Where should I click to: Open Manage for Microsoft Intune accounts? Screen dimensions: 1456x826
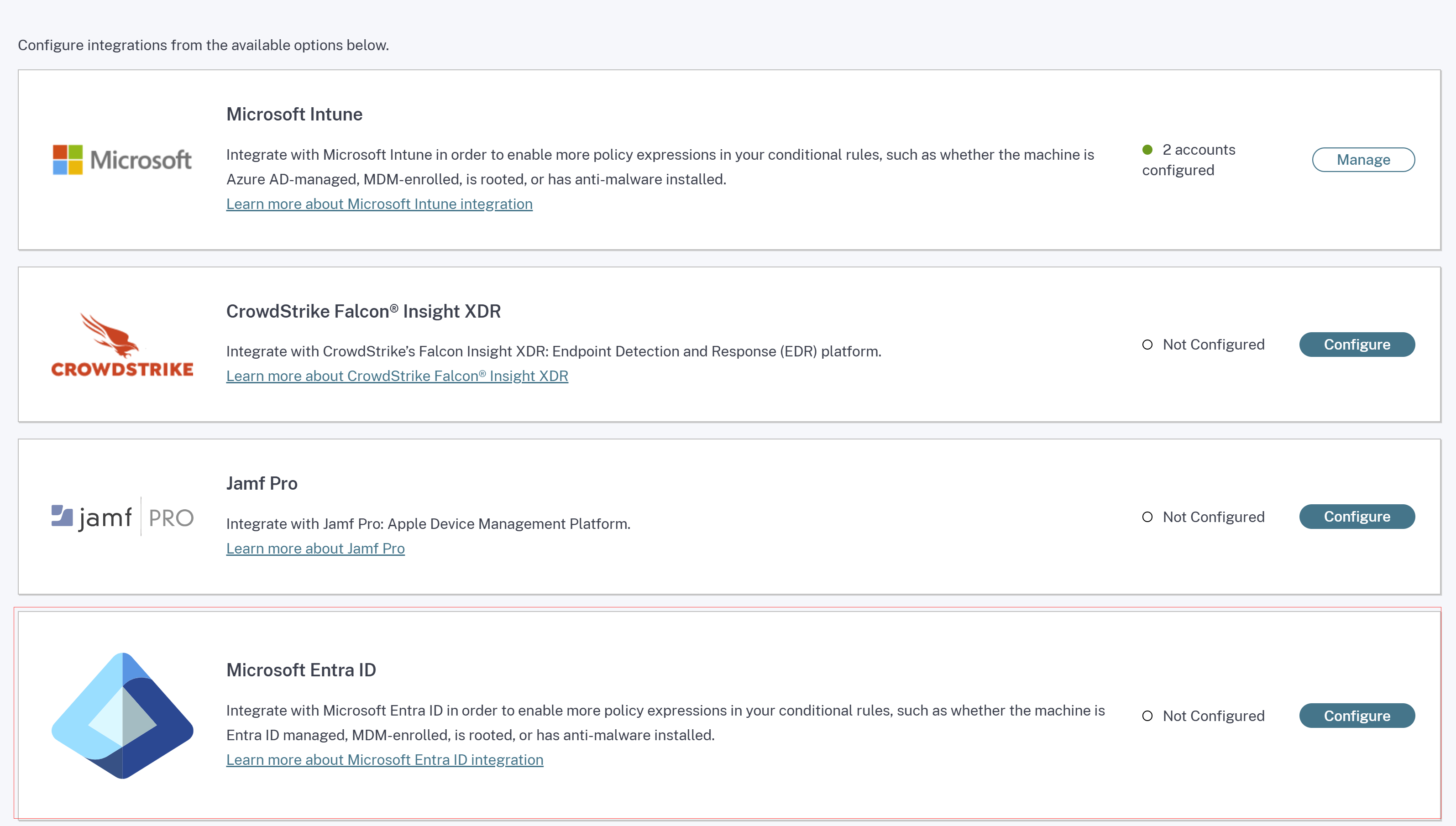coord(1363,159)
